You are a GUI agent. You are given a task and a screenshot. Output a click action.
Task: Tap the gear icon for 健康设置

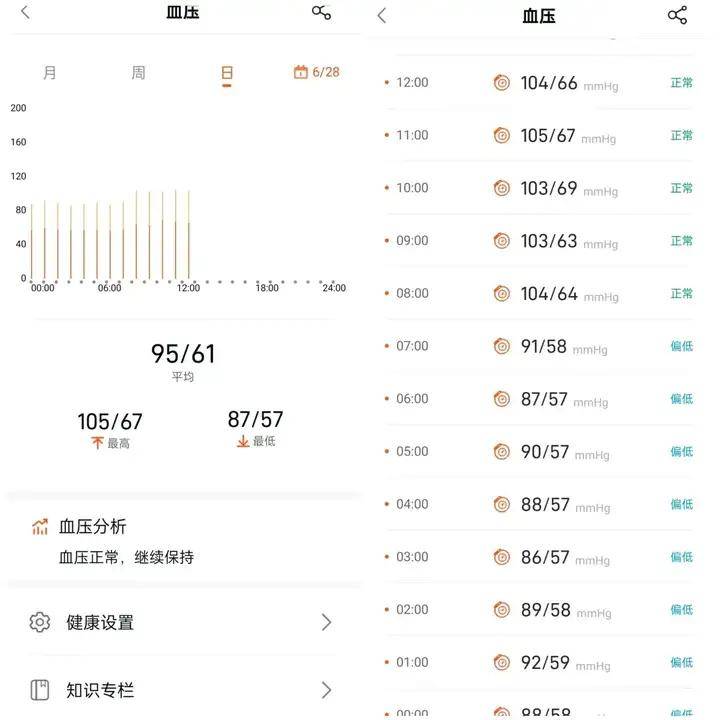pyautogui.click(x=39, y=622)
